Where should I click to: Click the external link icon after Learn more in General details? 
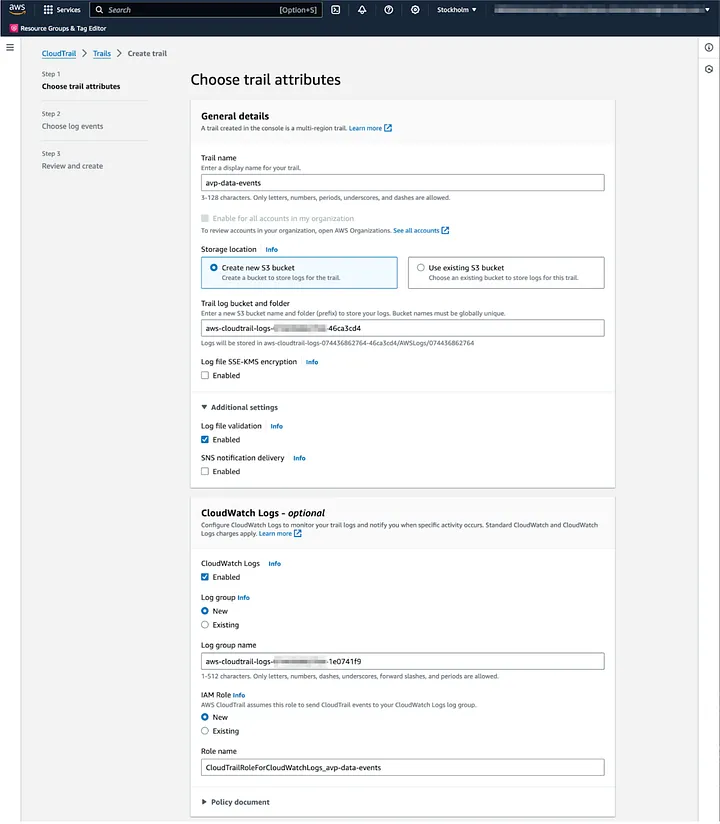point(388,128)
